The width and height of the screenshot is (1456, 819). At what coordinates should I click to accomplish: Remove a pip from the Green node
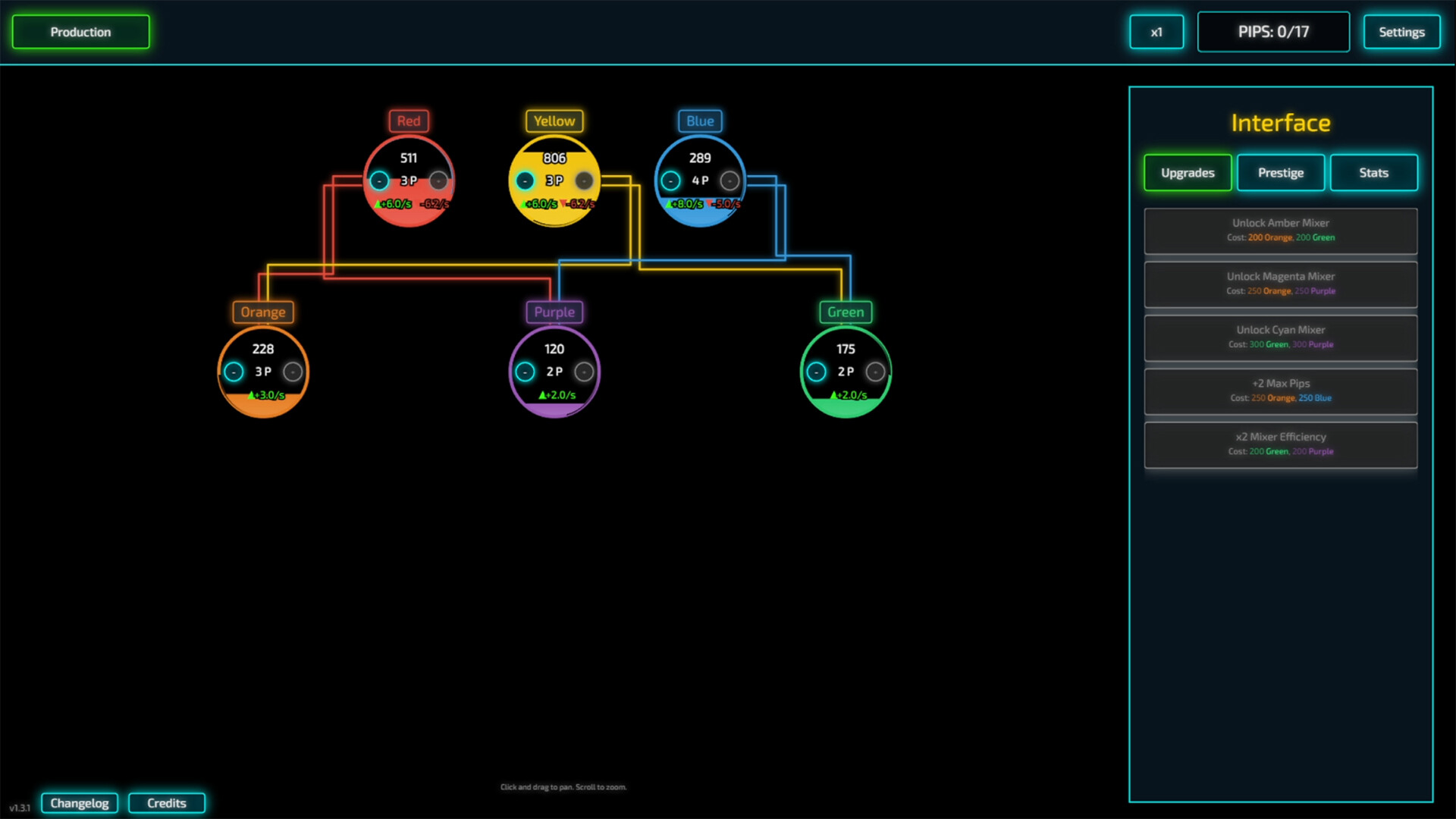pyautogui.click(x=816, y=372)
